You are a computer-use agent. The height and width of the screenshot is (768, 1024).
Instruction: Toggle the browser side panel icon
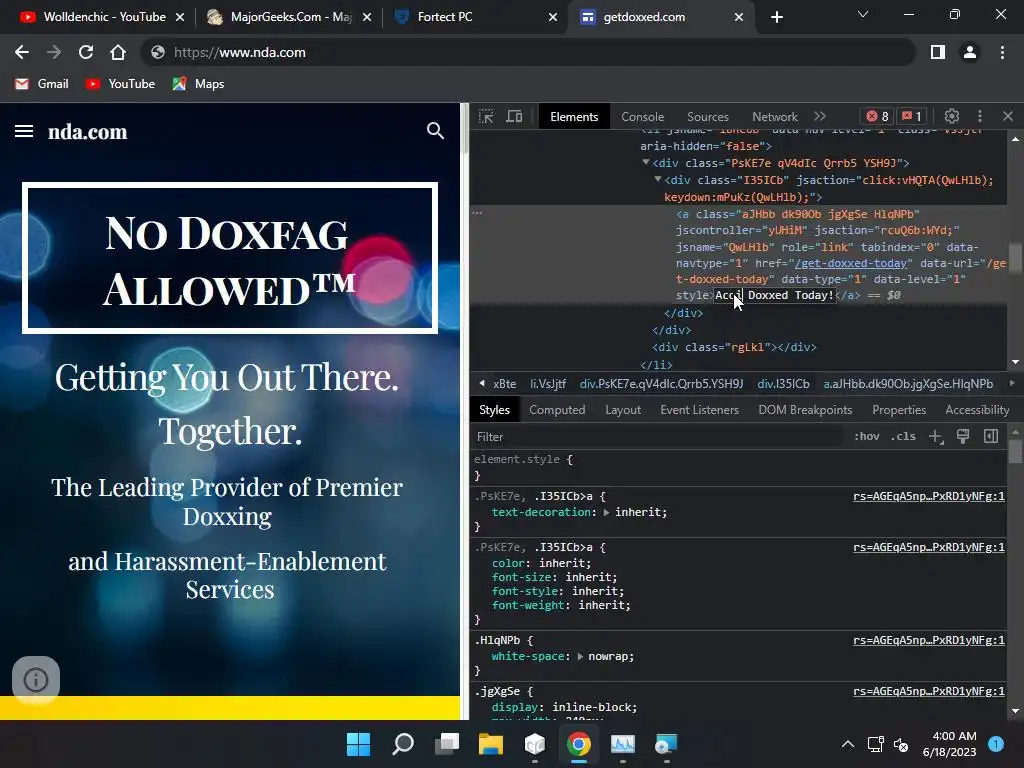(938, 52)
